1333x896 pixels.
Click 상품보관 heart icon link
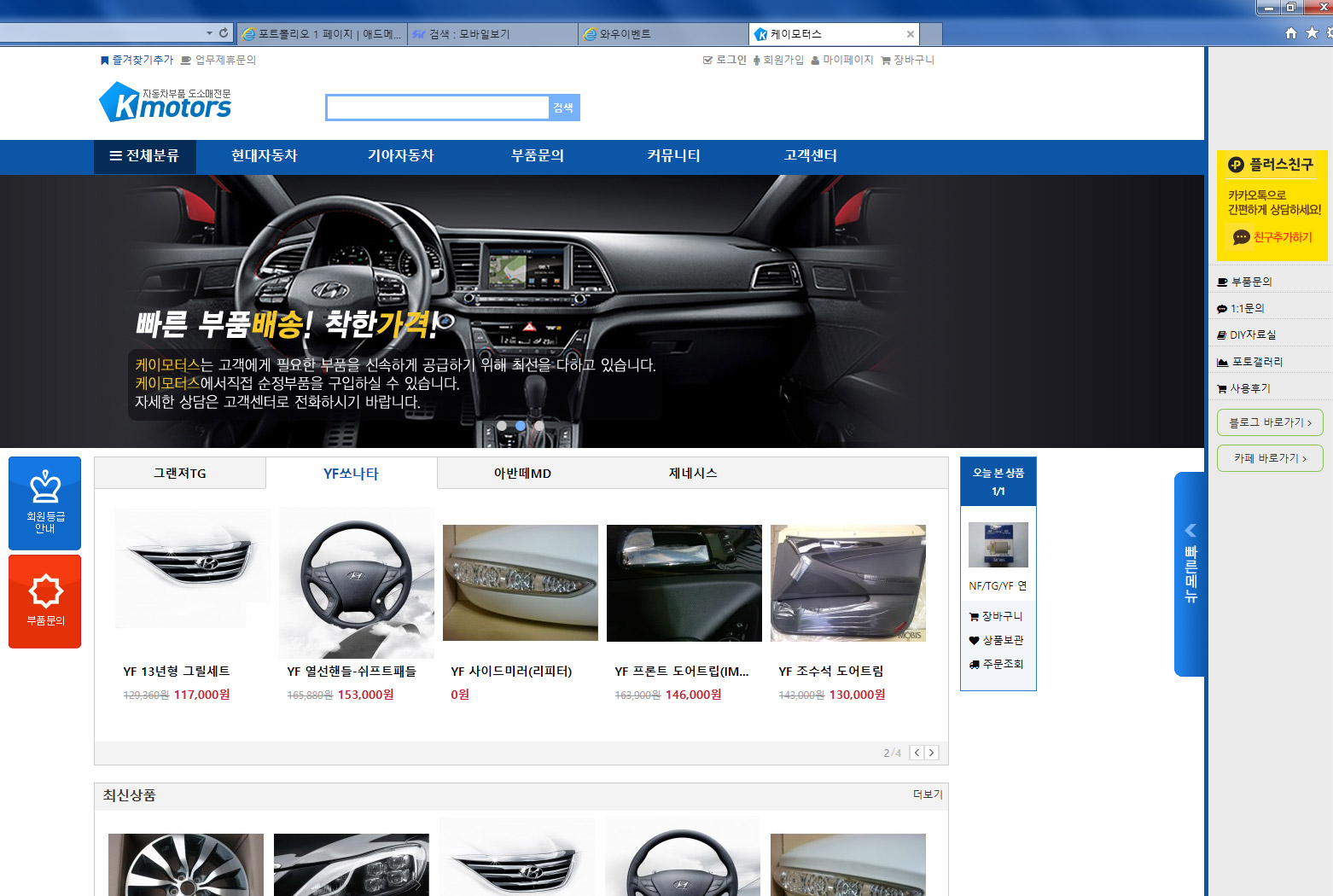click(x=996, y=640)
